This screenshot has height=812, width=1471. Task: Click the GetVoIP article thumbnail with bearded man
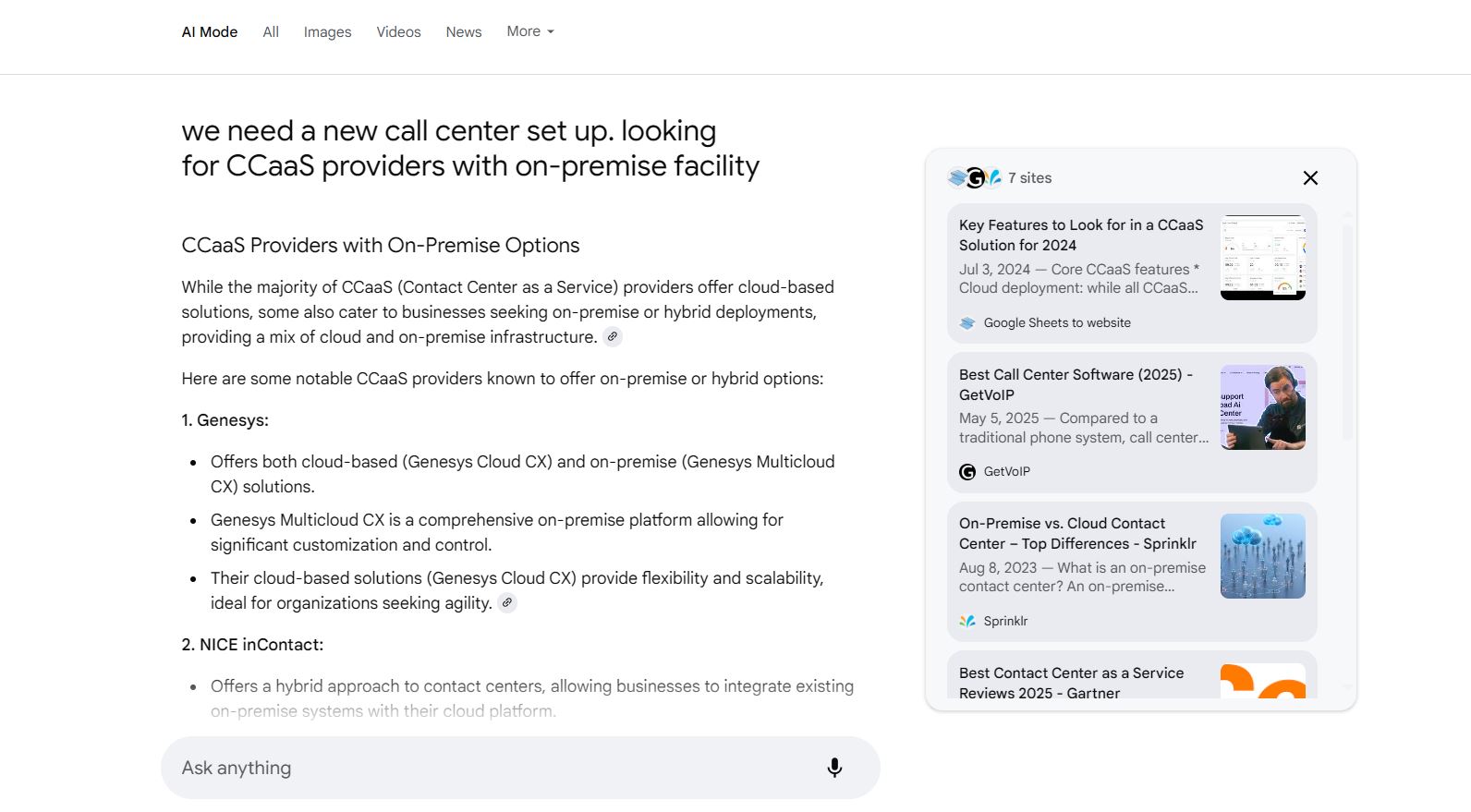[1263, 407]
